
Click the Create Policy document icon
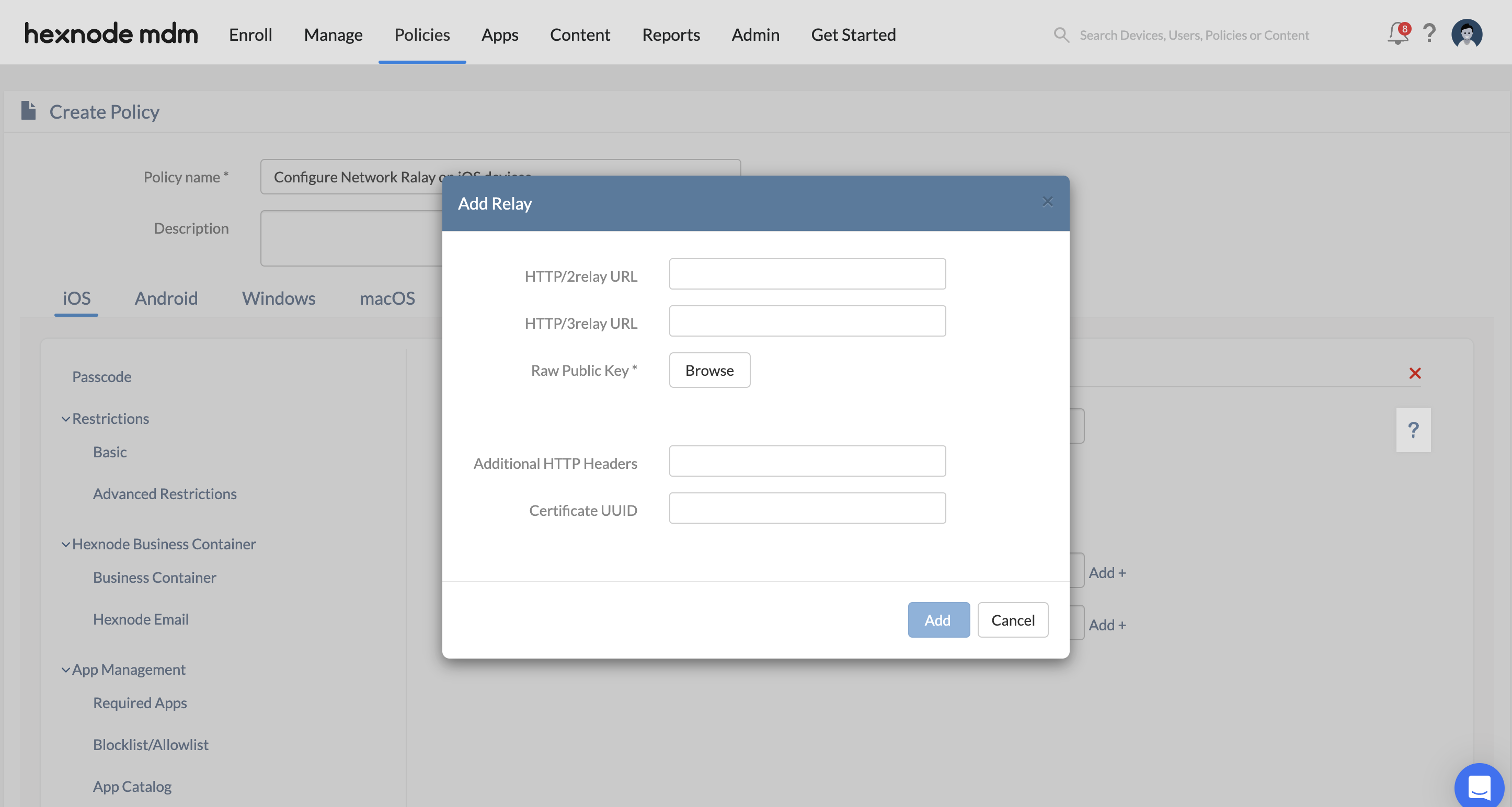28,110
